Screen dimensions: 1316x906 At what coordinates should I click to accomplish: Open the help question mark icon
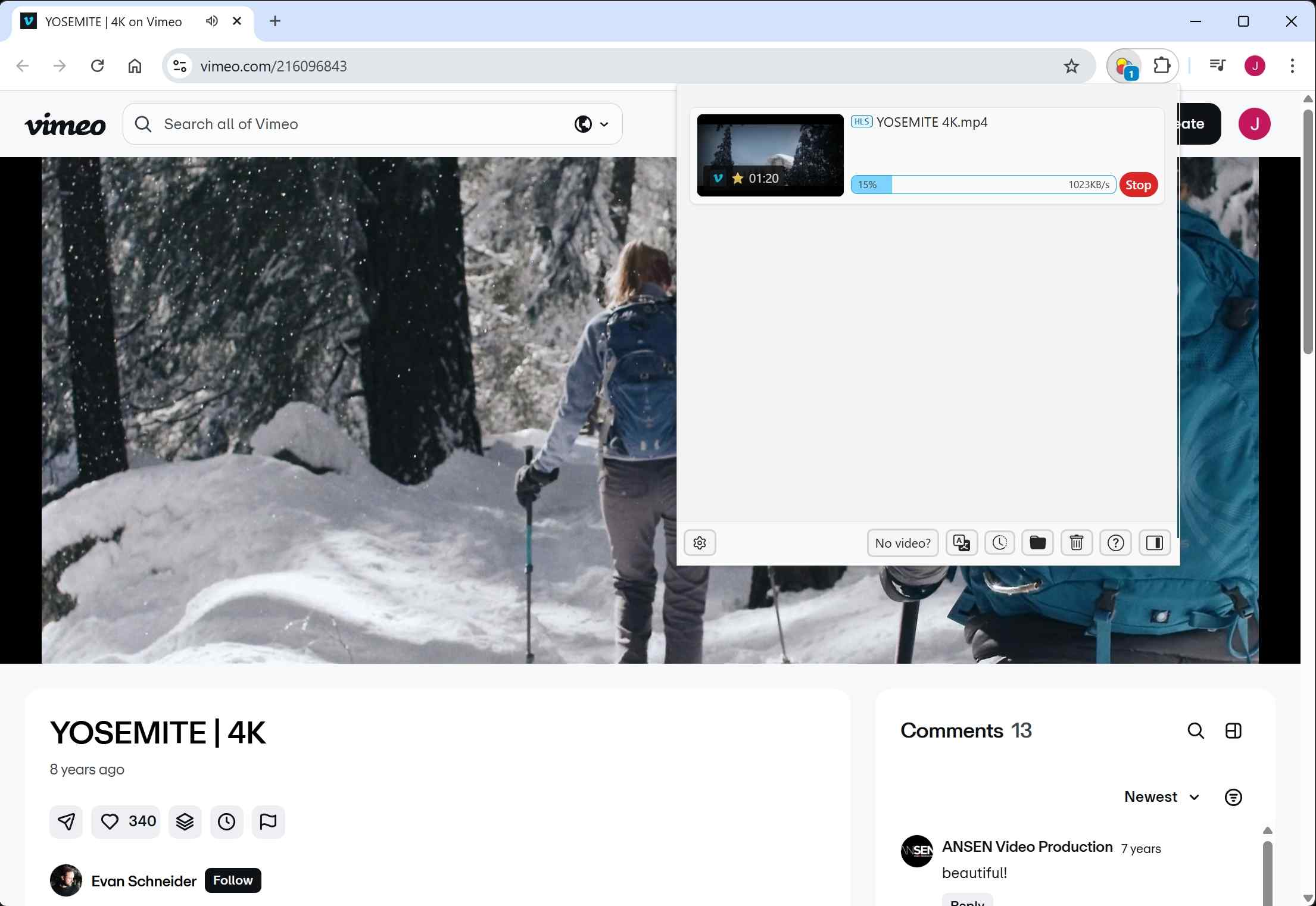(x=1115, y=542)
